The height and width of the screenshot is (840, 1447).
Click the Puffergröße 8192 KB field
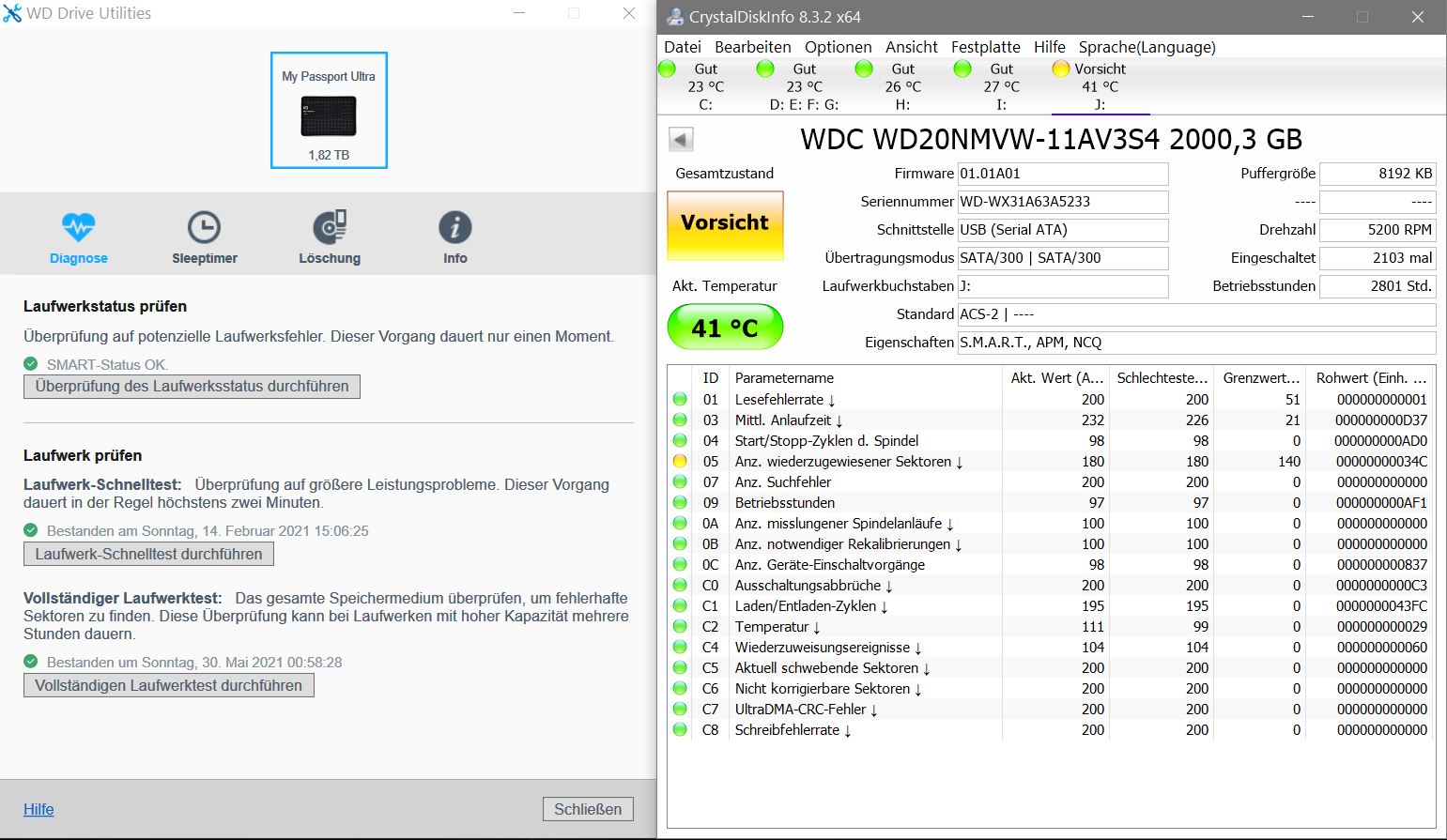(1378, 174)
